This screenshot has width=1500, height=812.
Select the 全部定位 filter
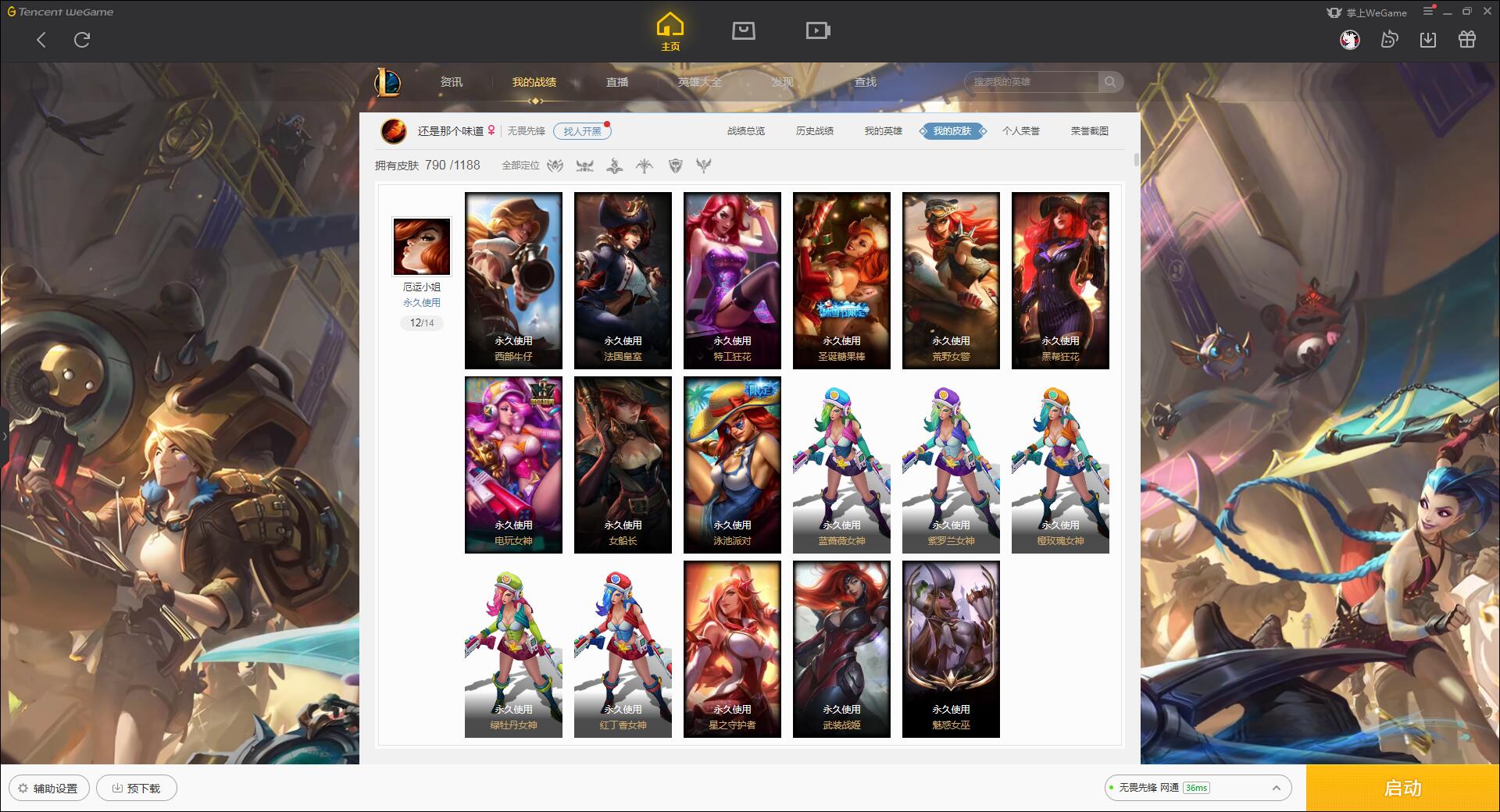tap(520, 166)
